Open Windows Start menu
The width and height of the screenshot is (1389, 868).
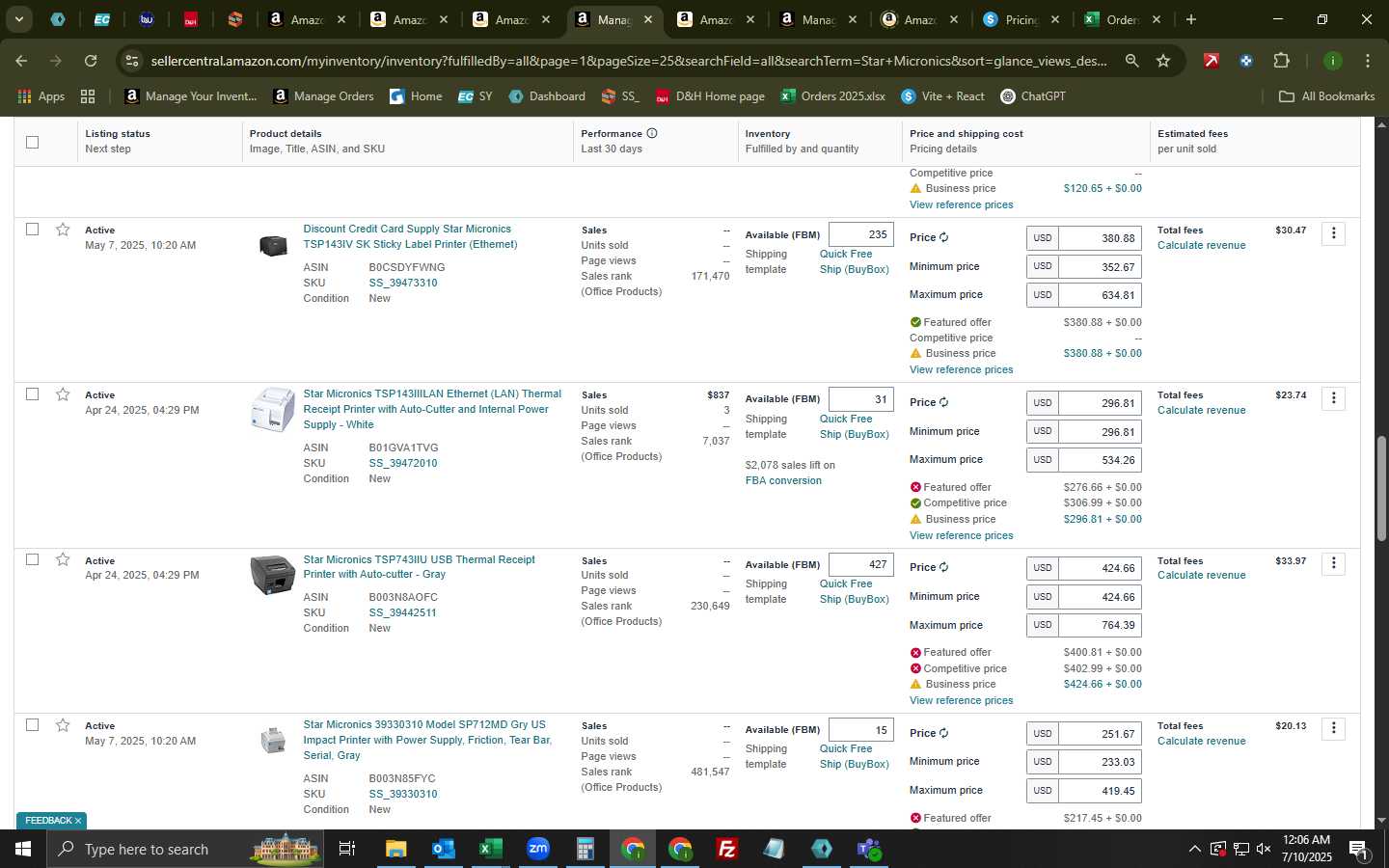click(23, 849)
